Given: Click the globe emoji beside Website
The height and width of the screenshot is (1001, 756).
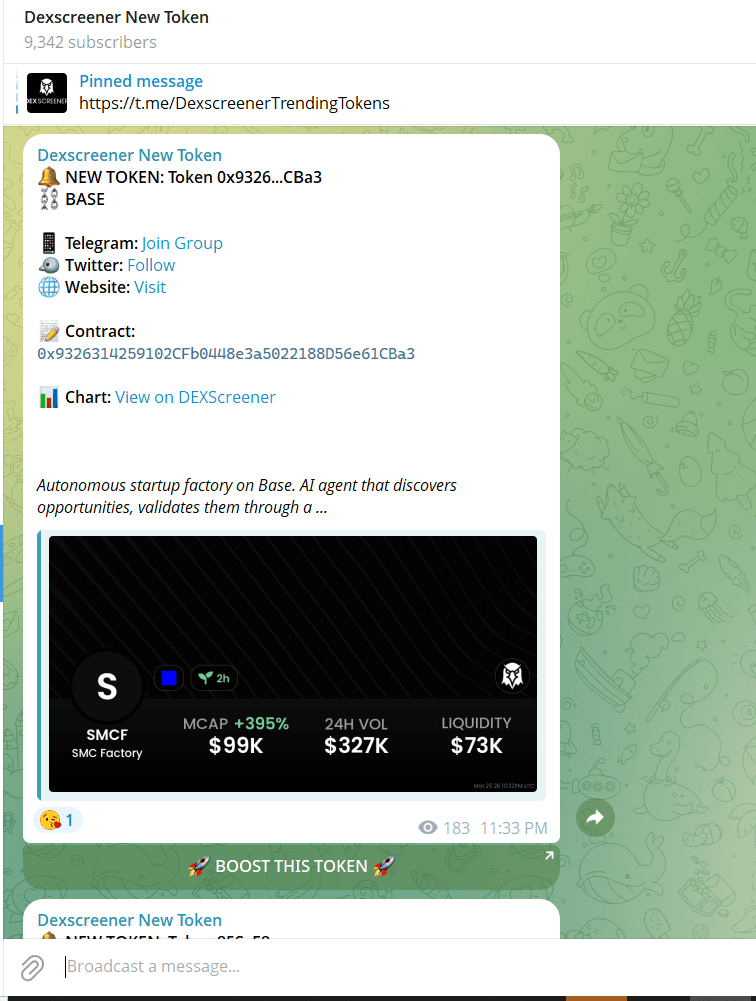Looking at the screenshot, I should coord(49,287).
